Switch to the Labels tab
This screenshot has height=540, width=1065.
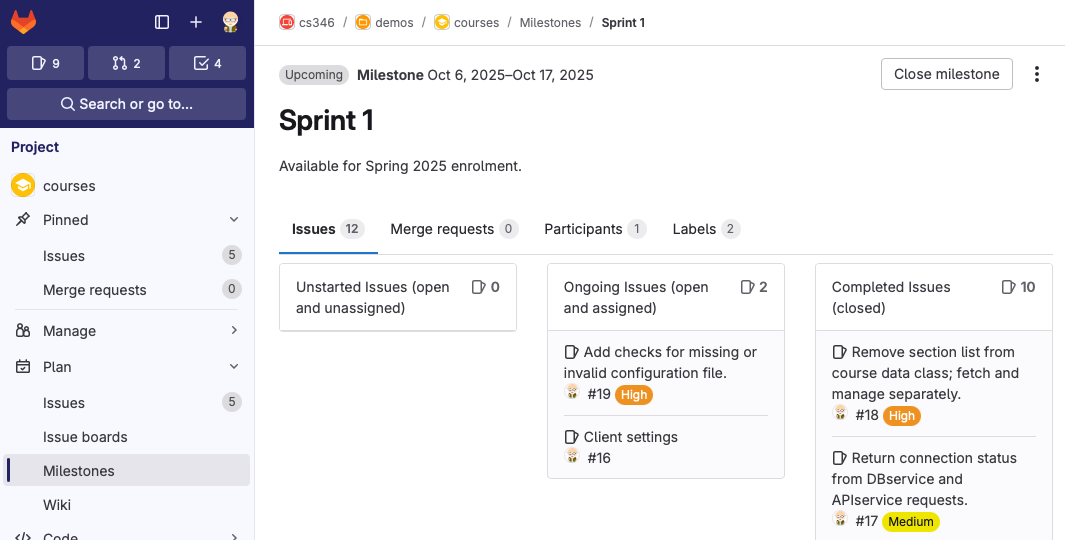coord(705,229)
